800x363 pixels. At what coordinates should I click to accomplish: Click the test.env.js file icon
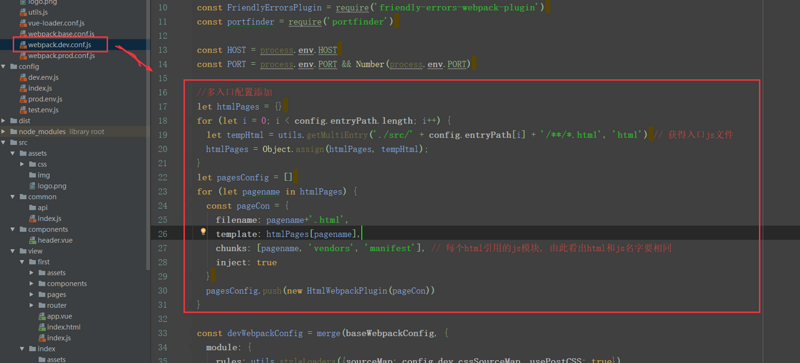pos(23,110)
